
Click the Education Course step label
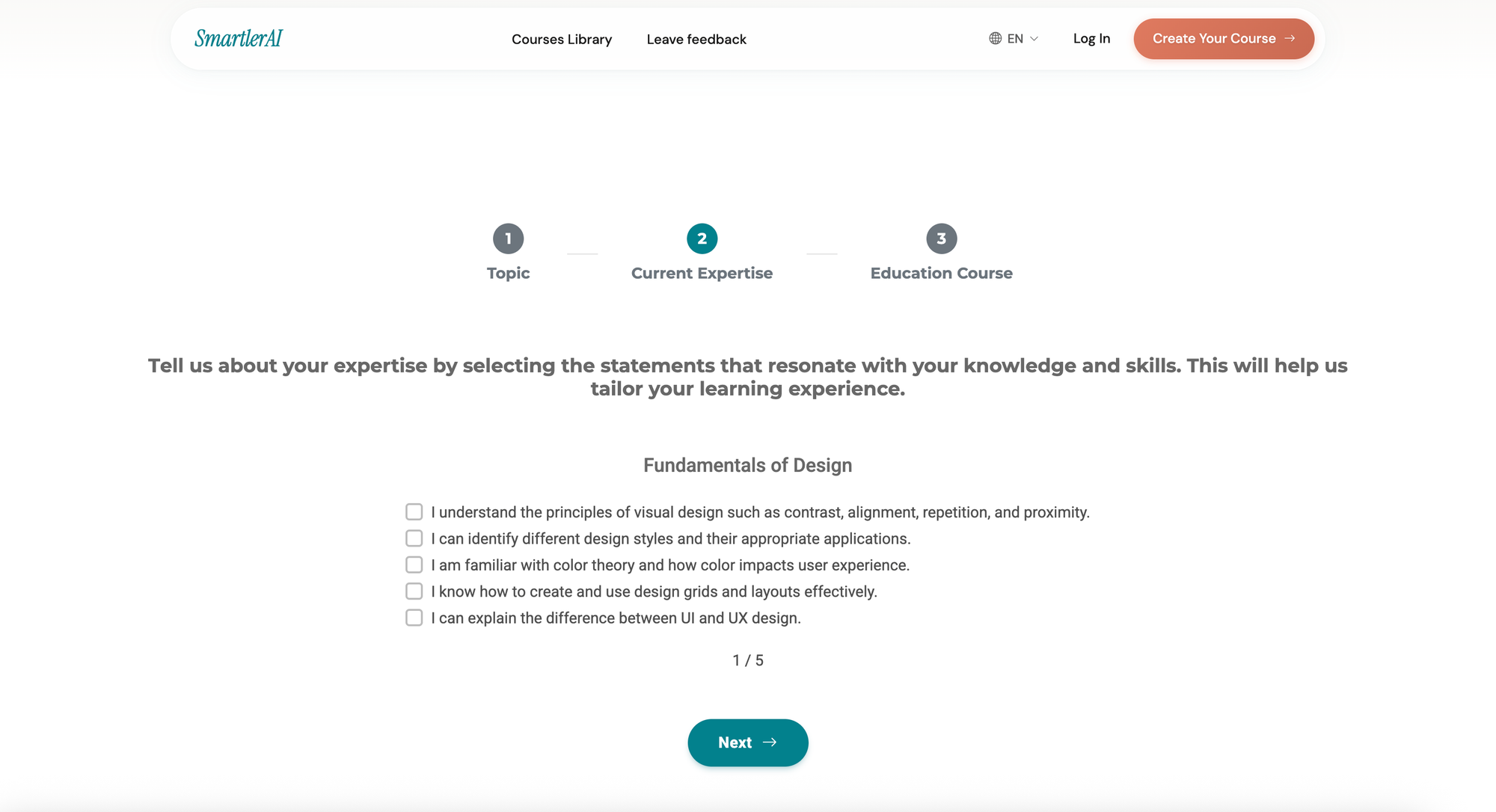(941, 273)
